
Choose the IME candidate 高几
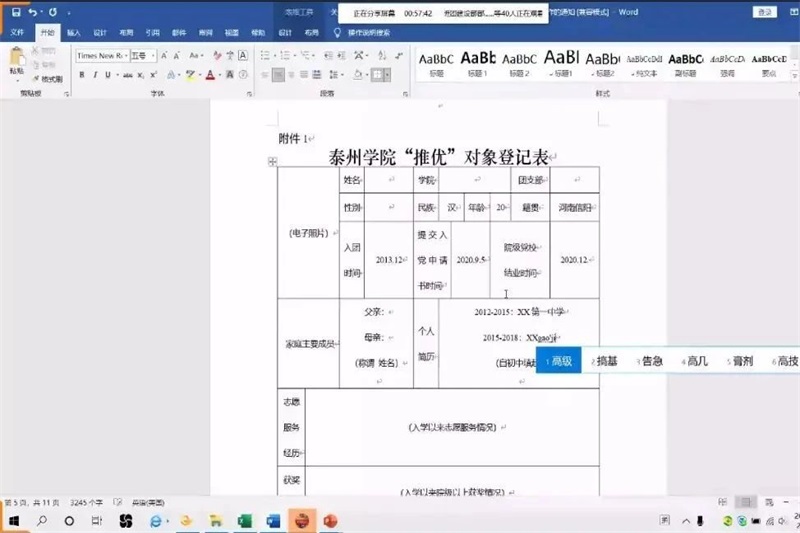697,361
